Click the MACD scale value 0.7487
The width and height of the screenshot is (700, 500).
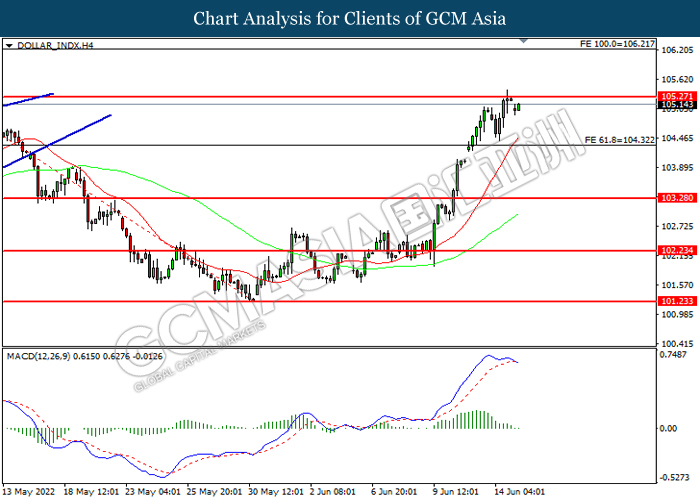673,354
